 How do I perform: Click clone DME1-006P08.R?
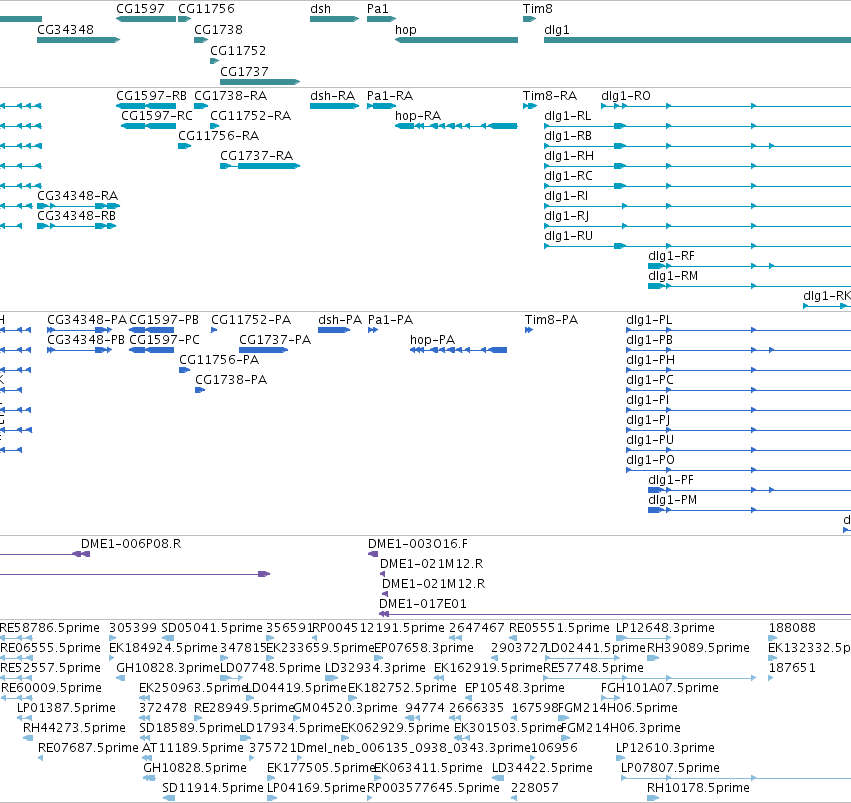(x=131, y=544)
